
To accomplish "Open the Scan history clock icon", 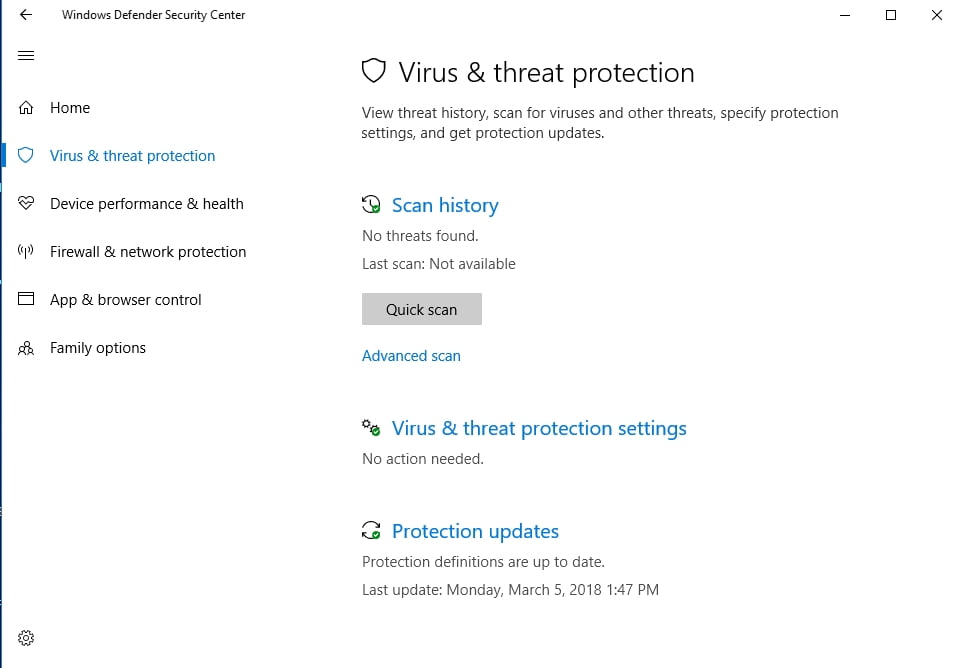I will click(x=371, y=204).
